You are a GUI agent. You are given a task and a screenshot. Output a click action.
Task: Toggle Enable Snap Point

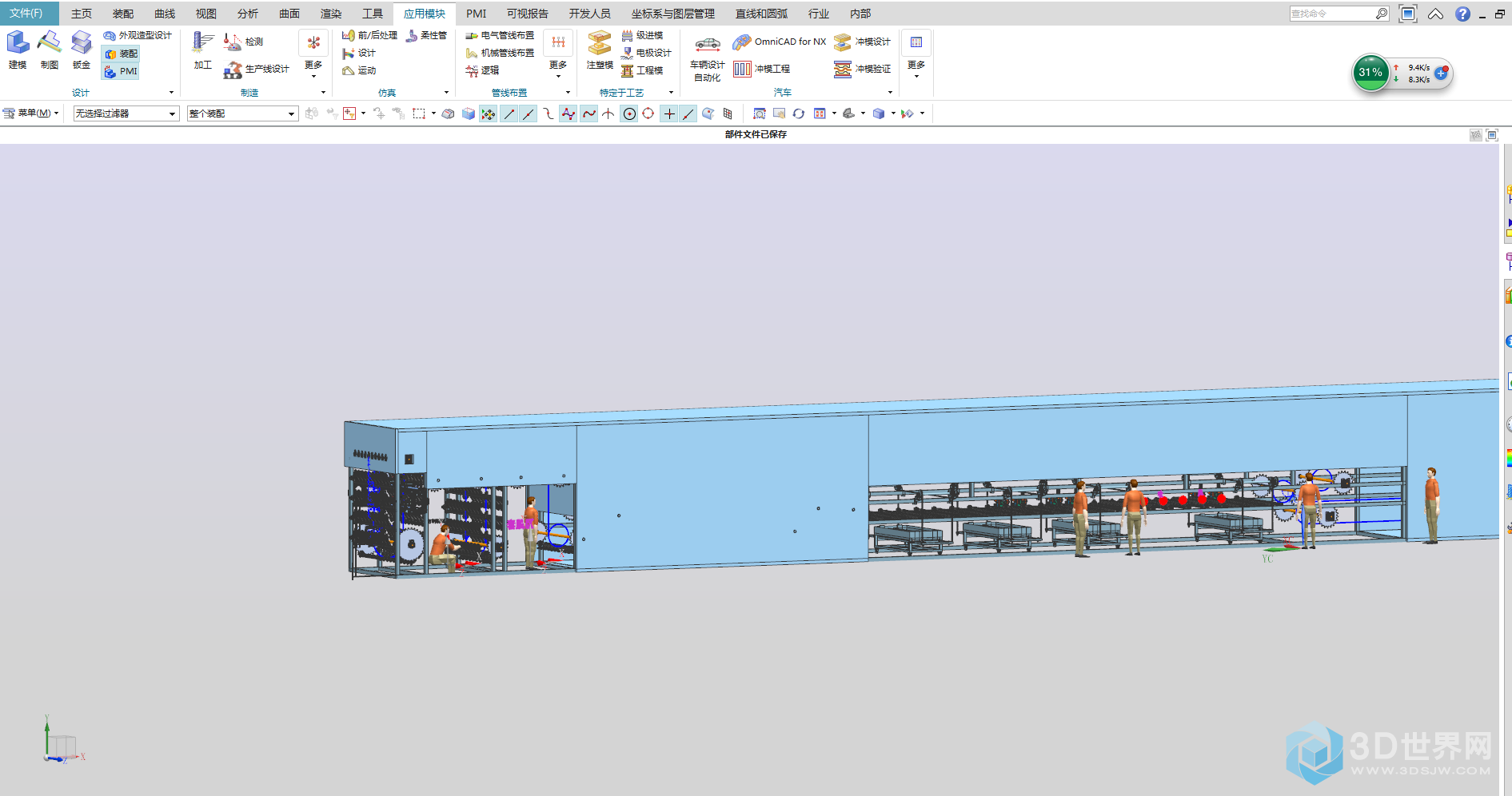(488, 113)
